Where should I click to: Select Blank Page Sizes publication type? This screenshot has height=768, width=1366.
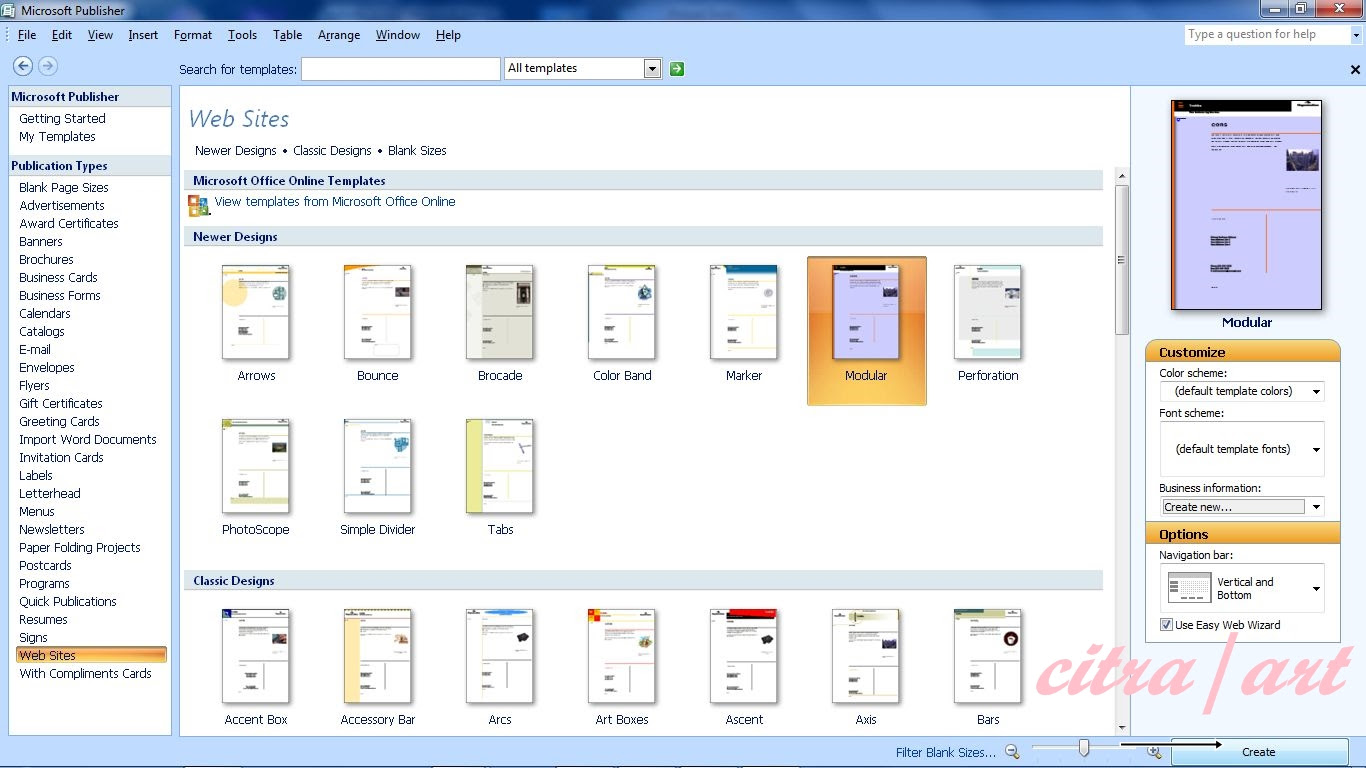tap(64, 187)
